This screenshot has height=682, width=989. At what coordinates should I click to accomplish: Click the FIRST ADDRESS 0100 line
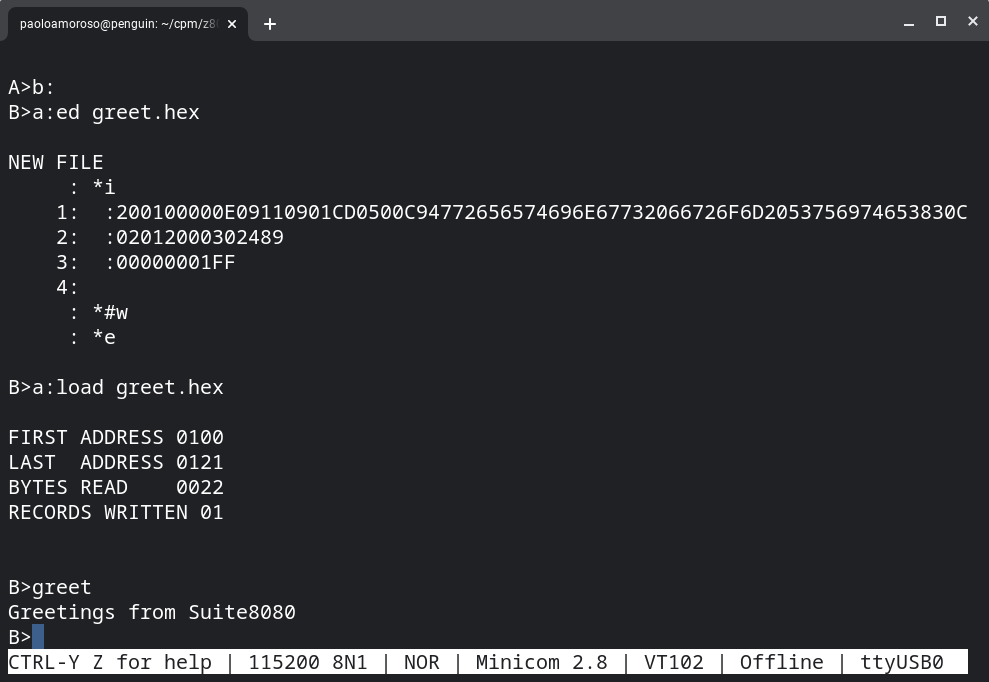[x=116, y=437]
